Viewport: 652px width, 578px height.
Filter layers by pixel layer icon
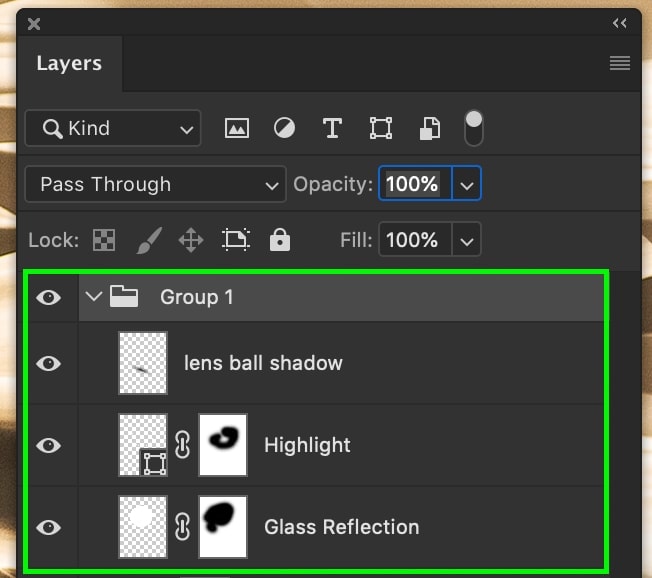click(237, 128)
